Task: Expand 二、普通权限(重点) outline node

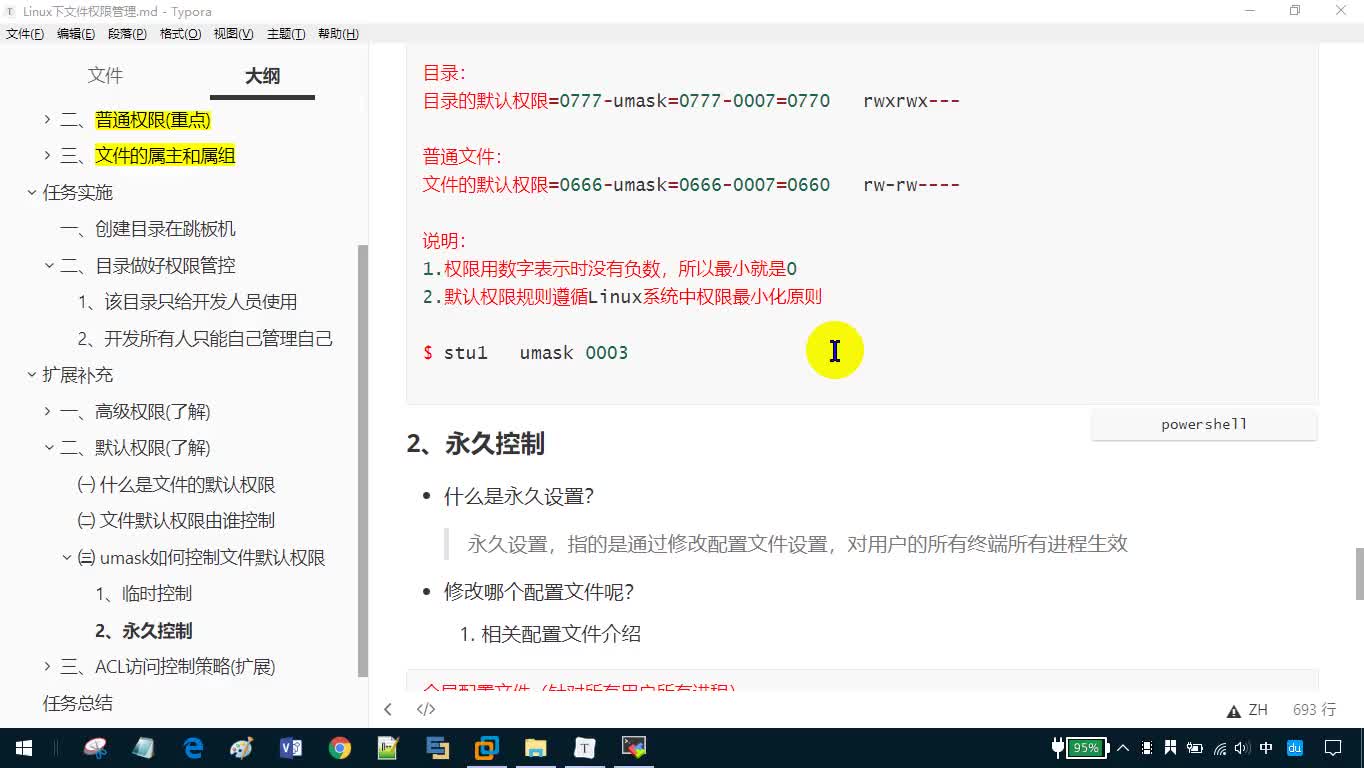Action: click(x=47, y=120)
